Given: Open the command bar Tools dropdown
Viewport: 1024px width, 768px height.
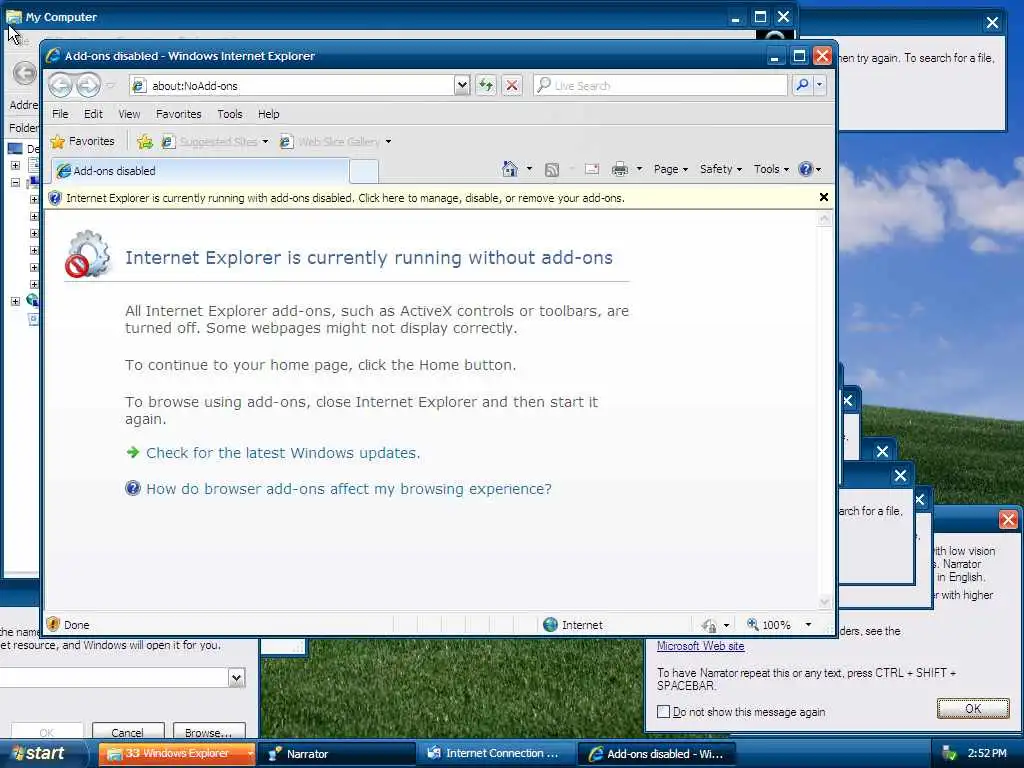Looking at the screenshot, I should click(x=771, y=169).
